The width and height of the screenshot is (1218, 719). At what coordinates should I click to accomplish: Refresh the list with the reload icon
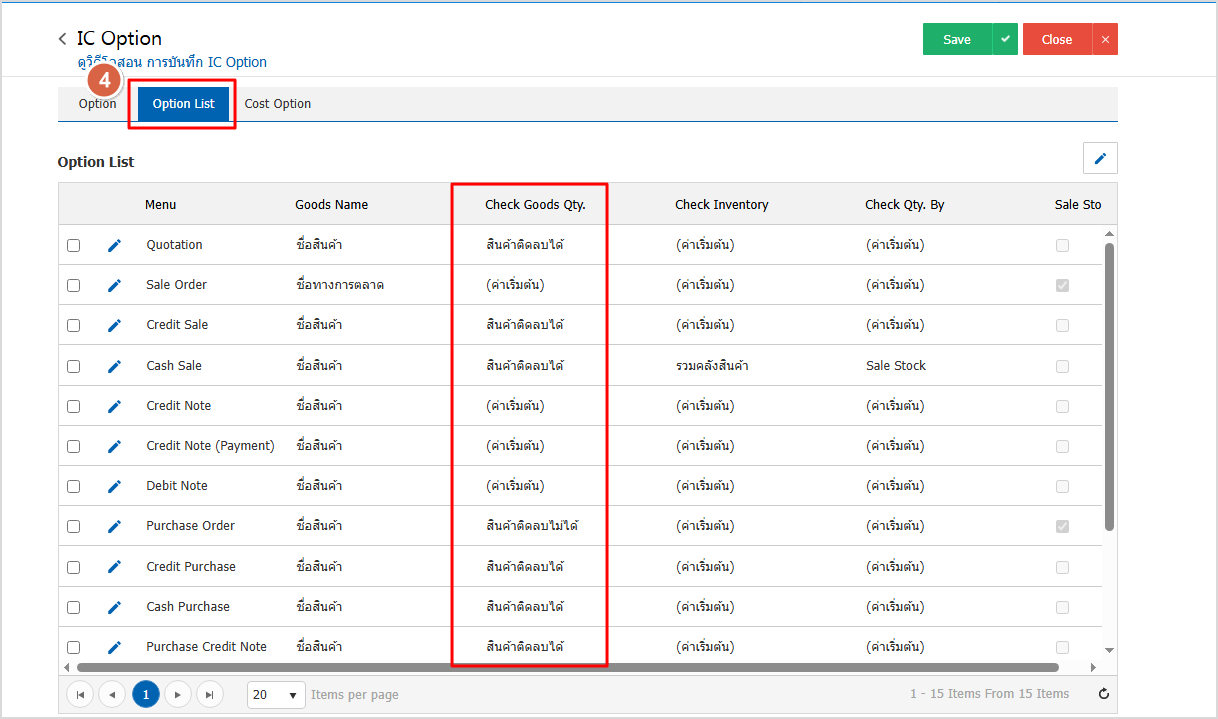[x=1103, y=694]
